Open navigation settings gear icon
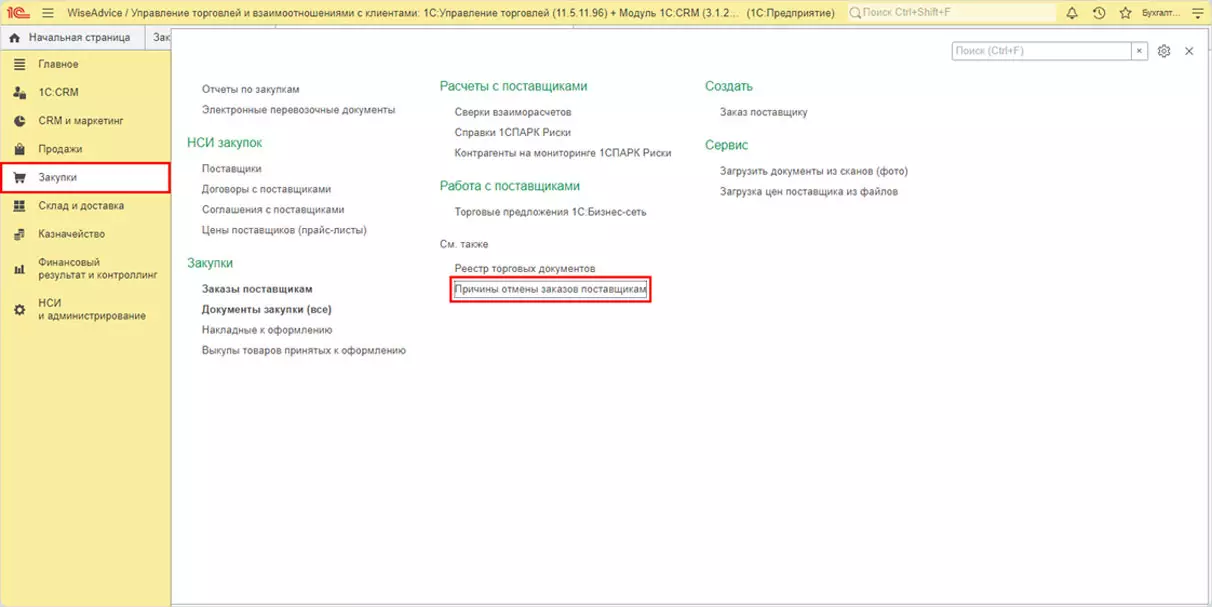The height and width of the screenshot is (607, 1212). coord(1164,51)
